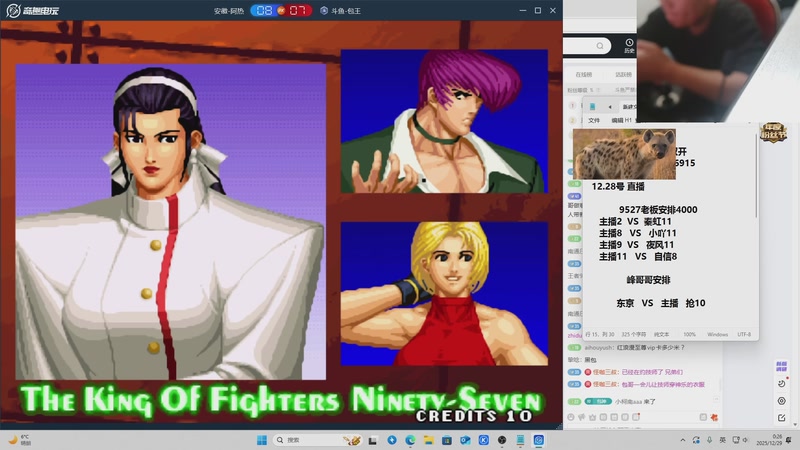
Task: Click the Notepad vertical scrollbar
Action: coord(756,176)
